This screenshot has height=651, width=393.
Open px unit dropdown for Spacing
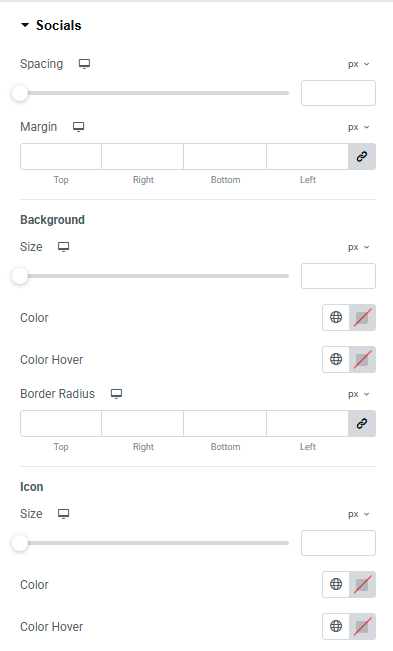point(359,64)
